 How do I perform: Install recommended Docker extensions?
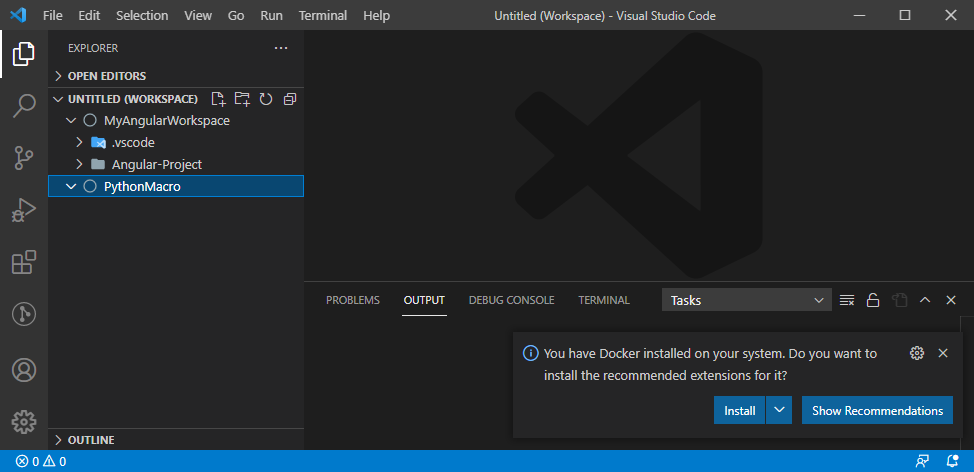[739, 411]
